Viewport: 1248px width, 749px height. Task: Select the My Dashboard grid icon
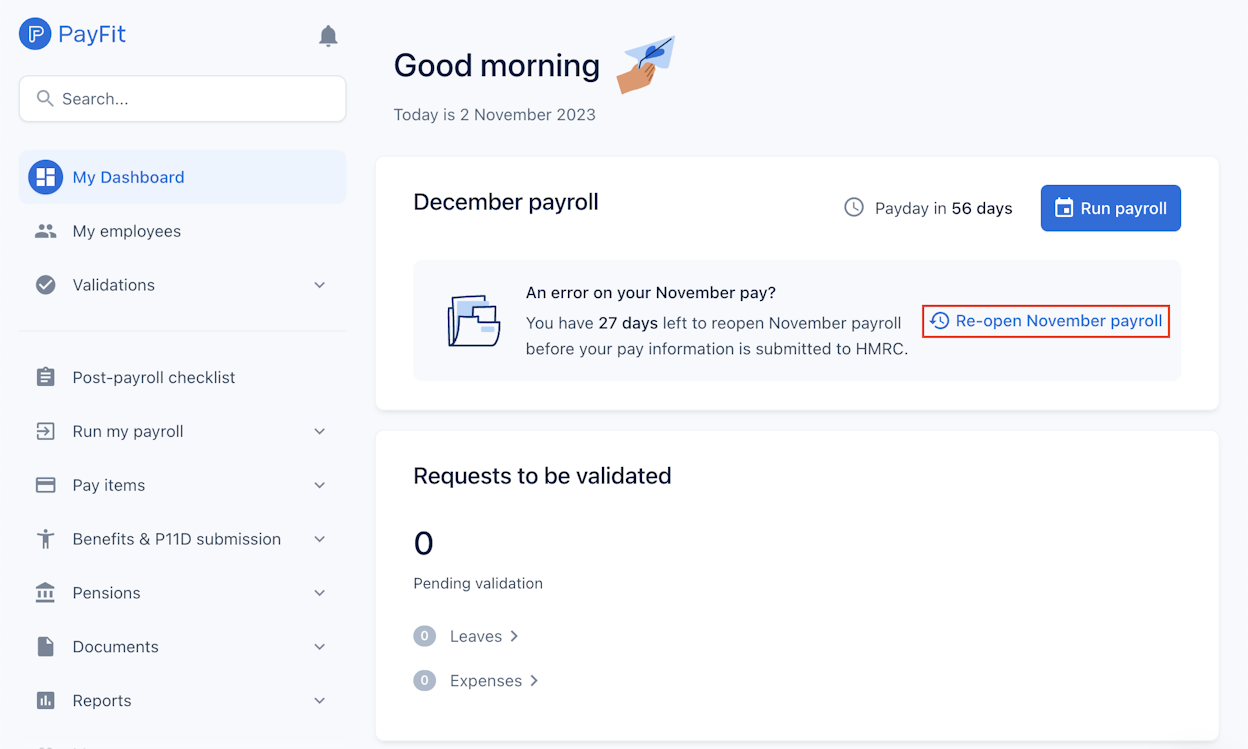point(45,177)
